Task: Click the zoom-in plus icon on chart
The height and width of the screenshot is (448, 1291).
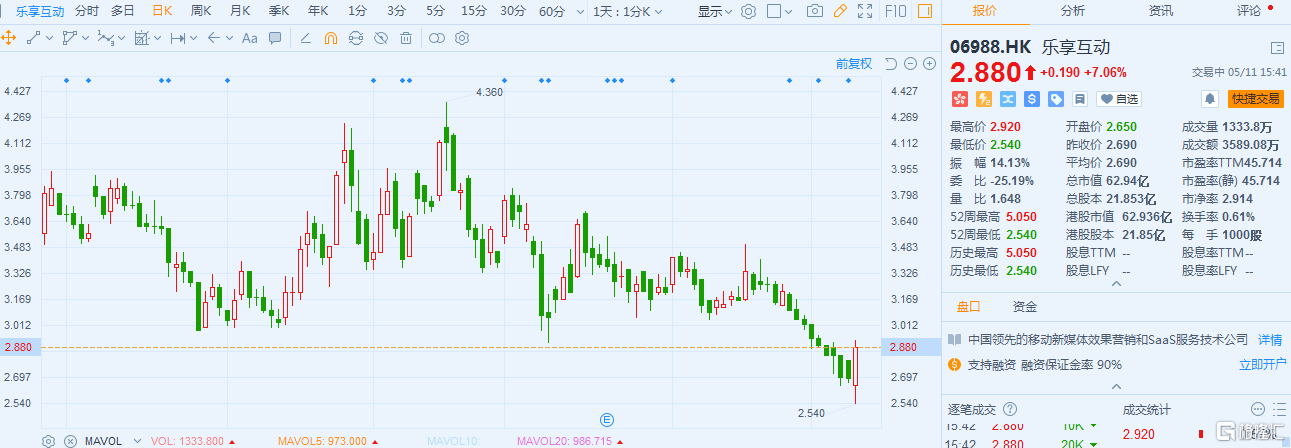Action: click(929, 64)
